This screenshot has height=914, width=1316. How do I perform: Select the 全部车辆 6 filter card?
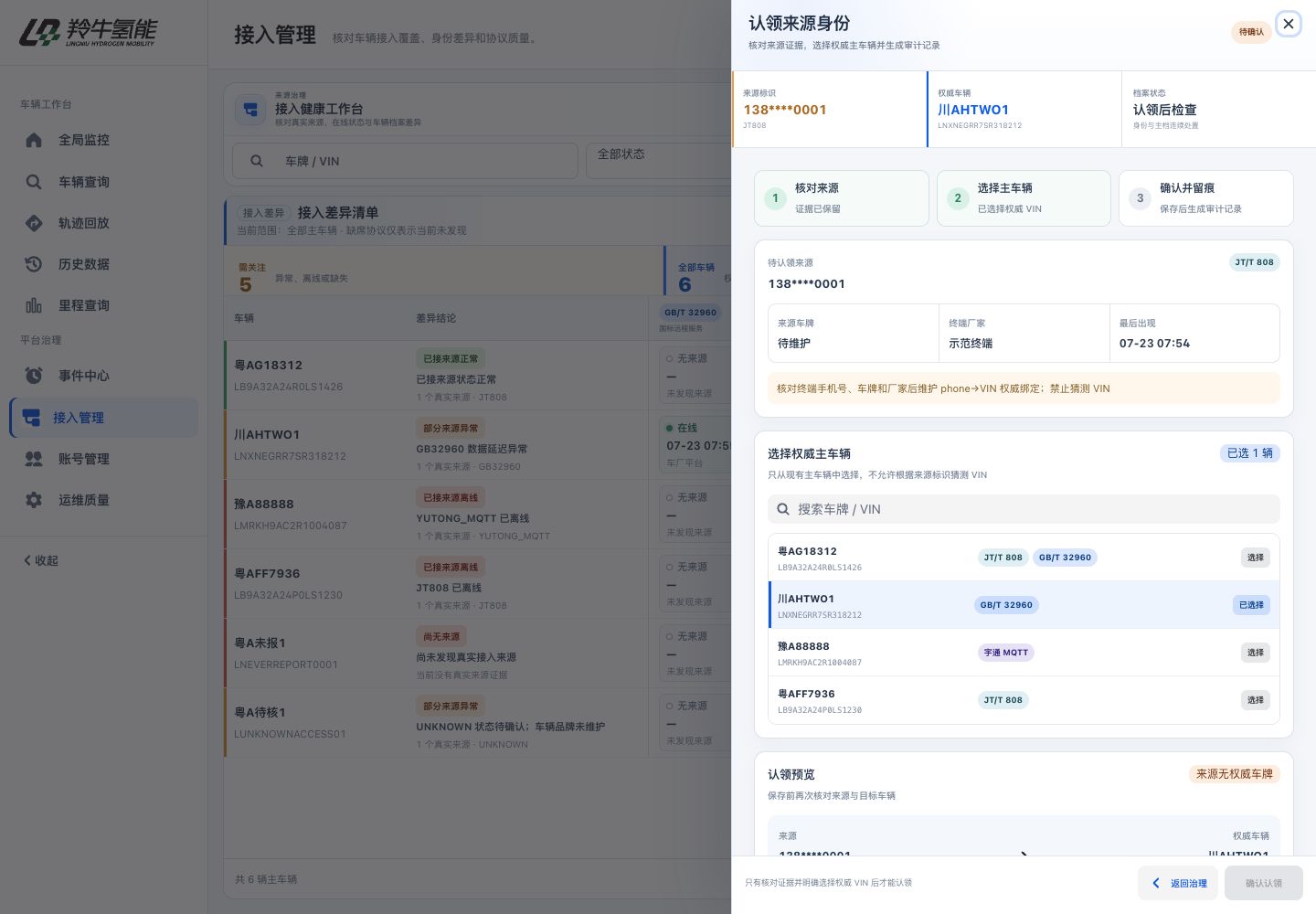point(698,272)
